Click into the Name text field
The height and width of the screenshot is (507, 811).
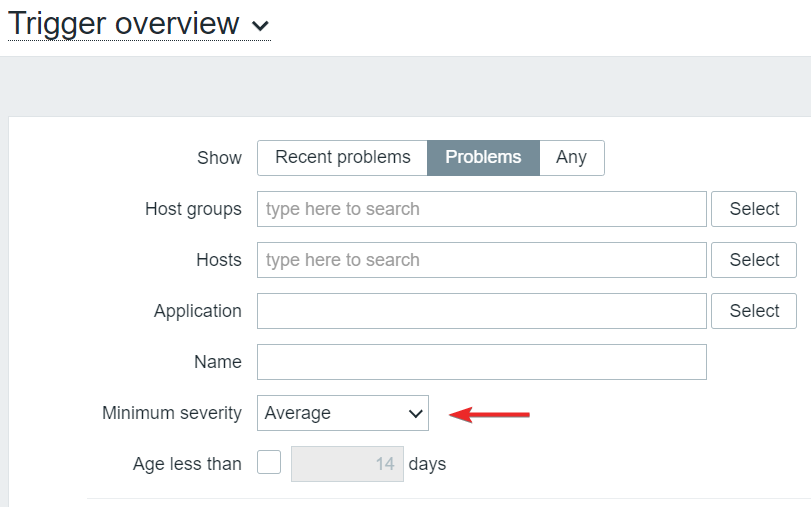click(481, 362)
